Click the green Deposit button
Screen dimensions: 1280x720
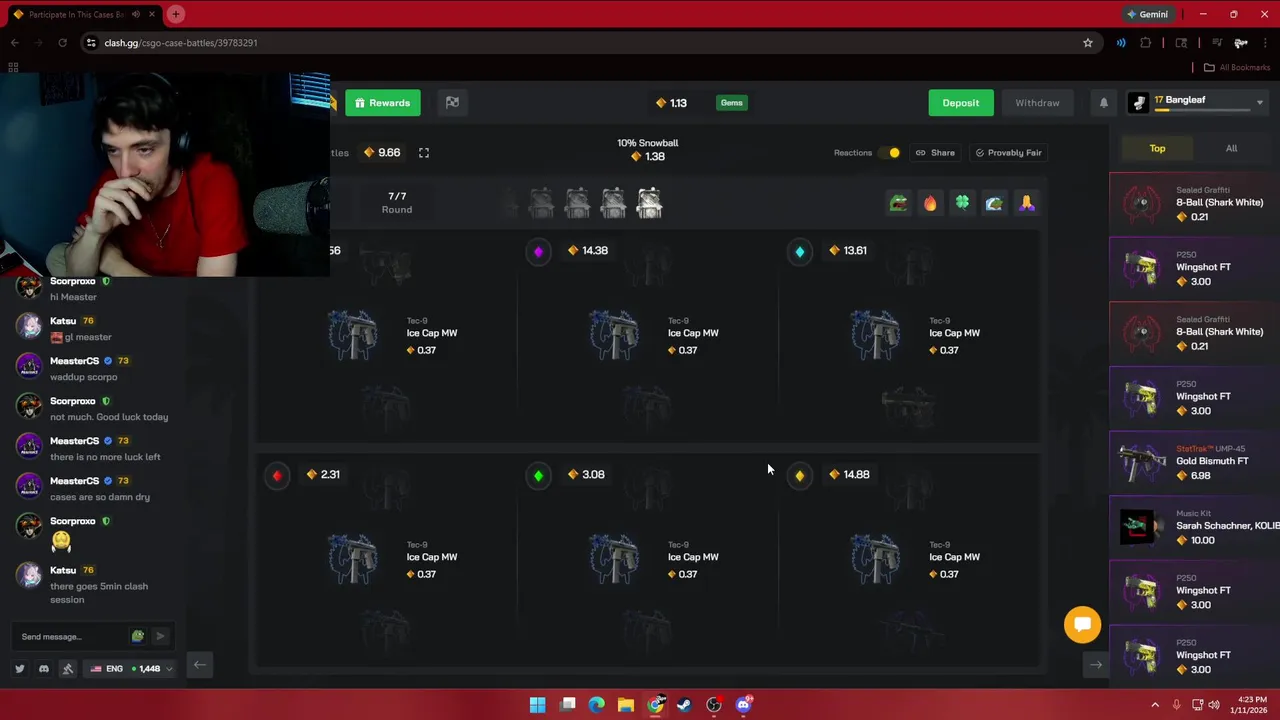click(960, 103)
